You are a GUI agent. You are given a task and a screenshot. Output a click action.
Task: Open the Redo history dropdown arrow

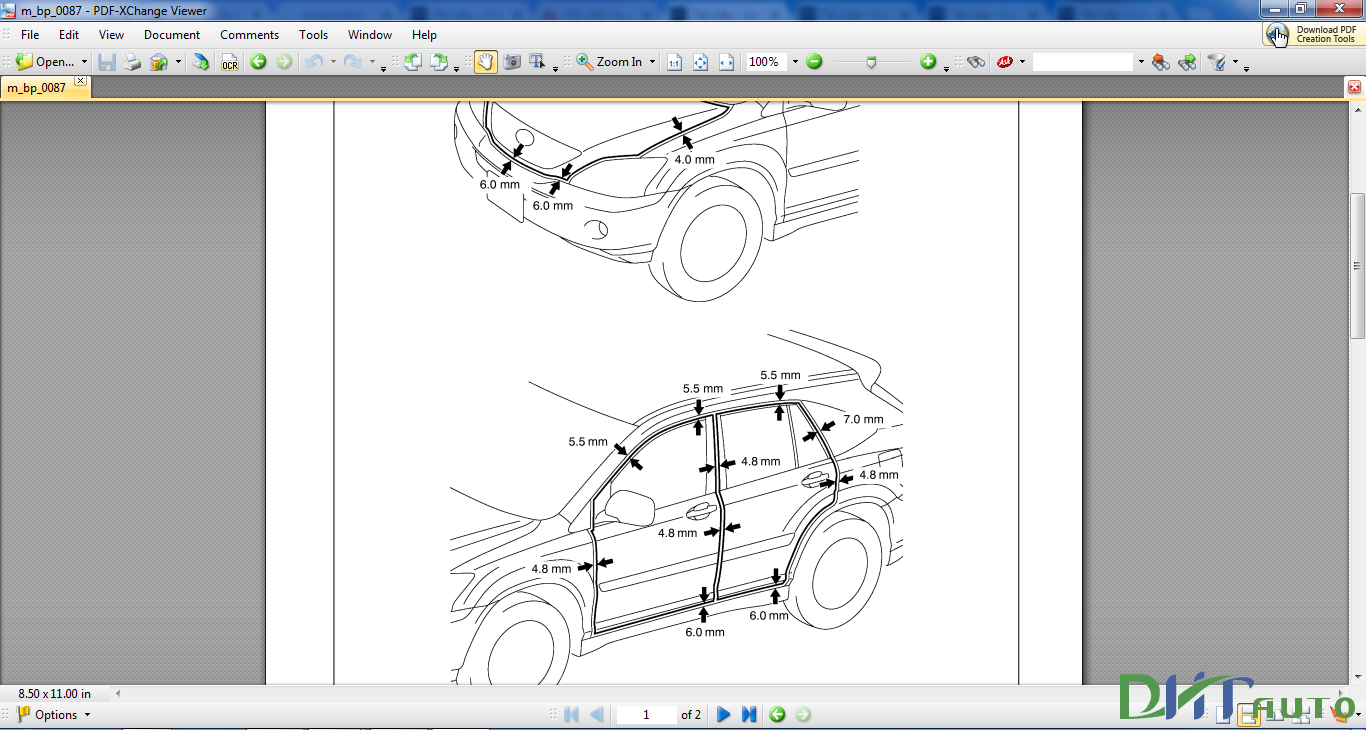(372, 62)
